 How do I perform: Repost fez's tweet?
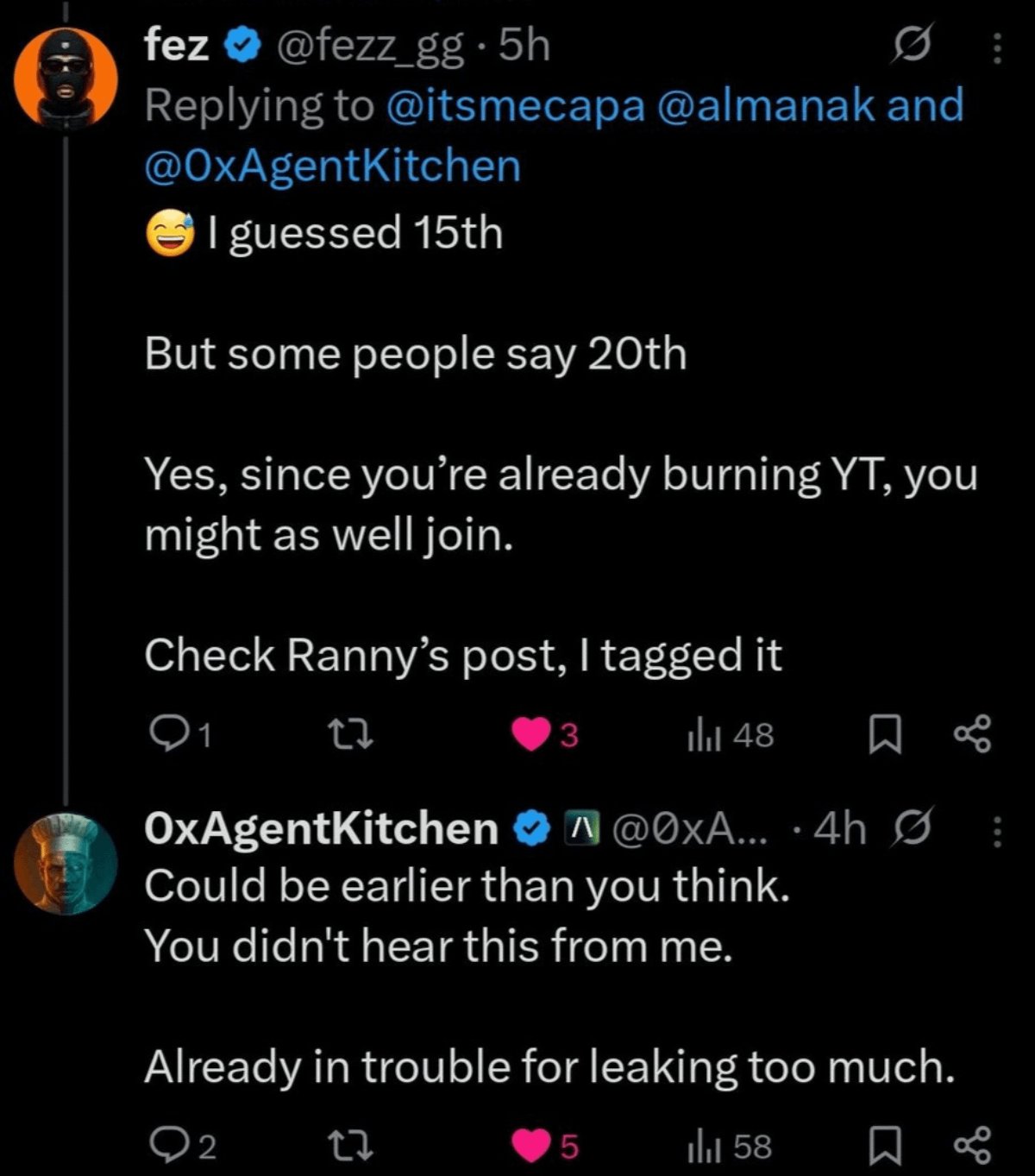(352, 734)
